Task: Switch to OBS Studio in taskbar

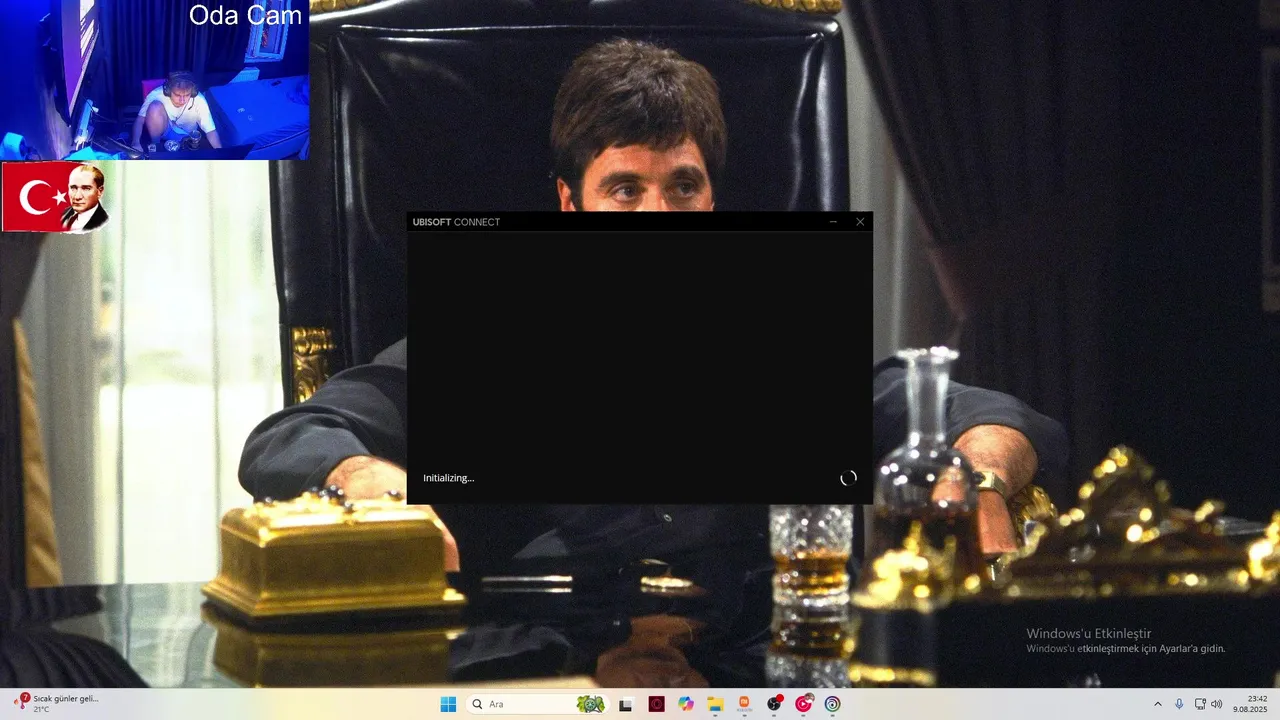Action: (774, 704)
